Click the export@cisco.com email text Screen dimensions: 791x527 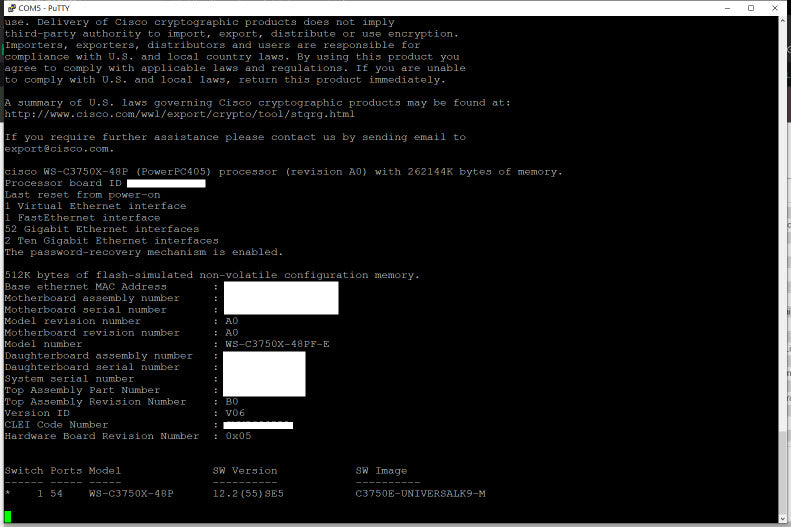tap(56, 149)
